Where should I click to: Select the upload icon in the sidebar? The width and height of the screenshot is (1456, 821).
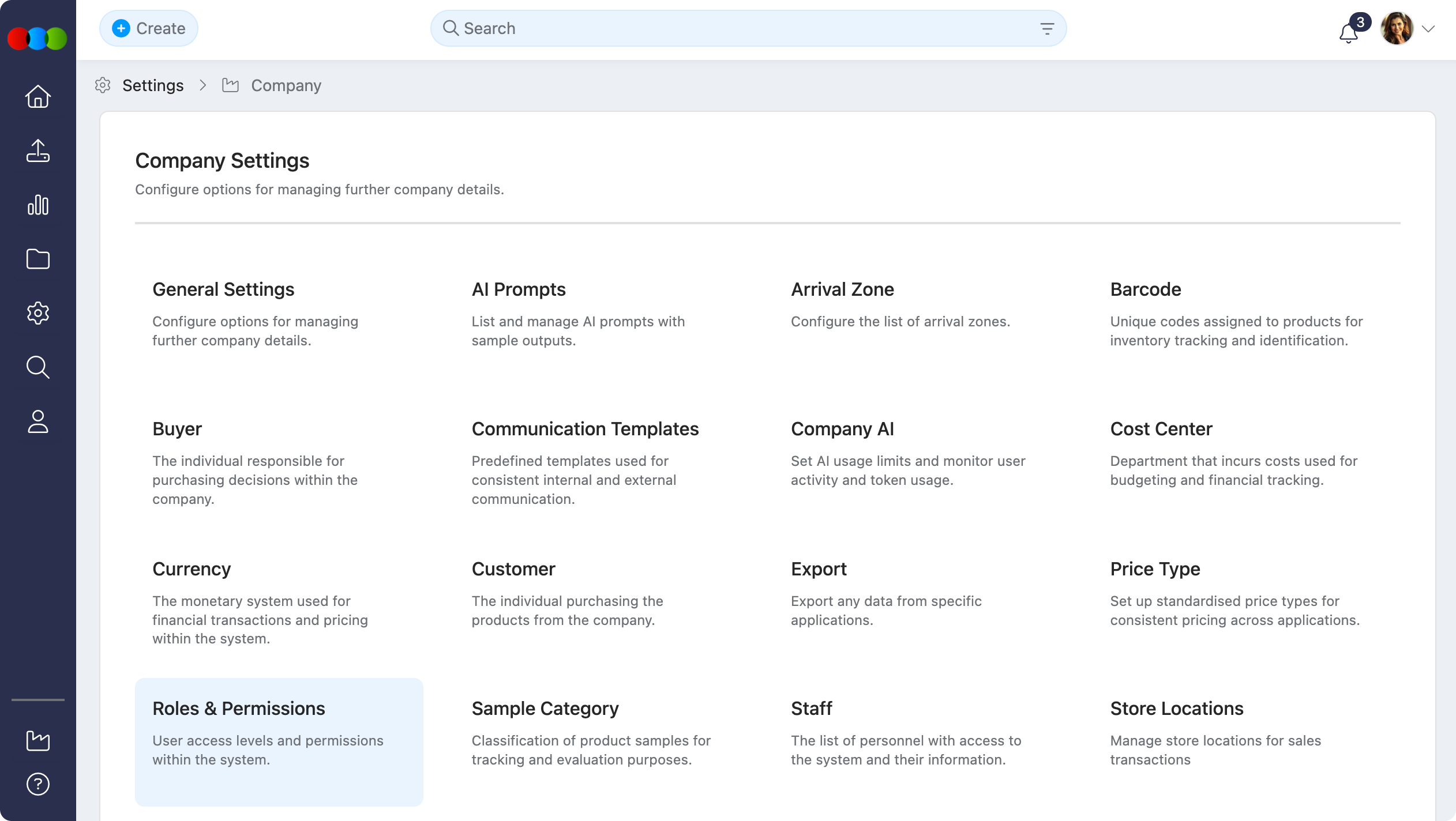(37, 151)
